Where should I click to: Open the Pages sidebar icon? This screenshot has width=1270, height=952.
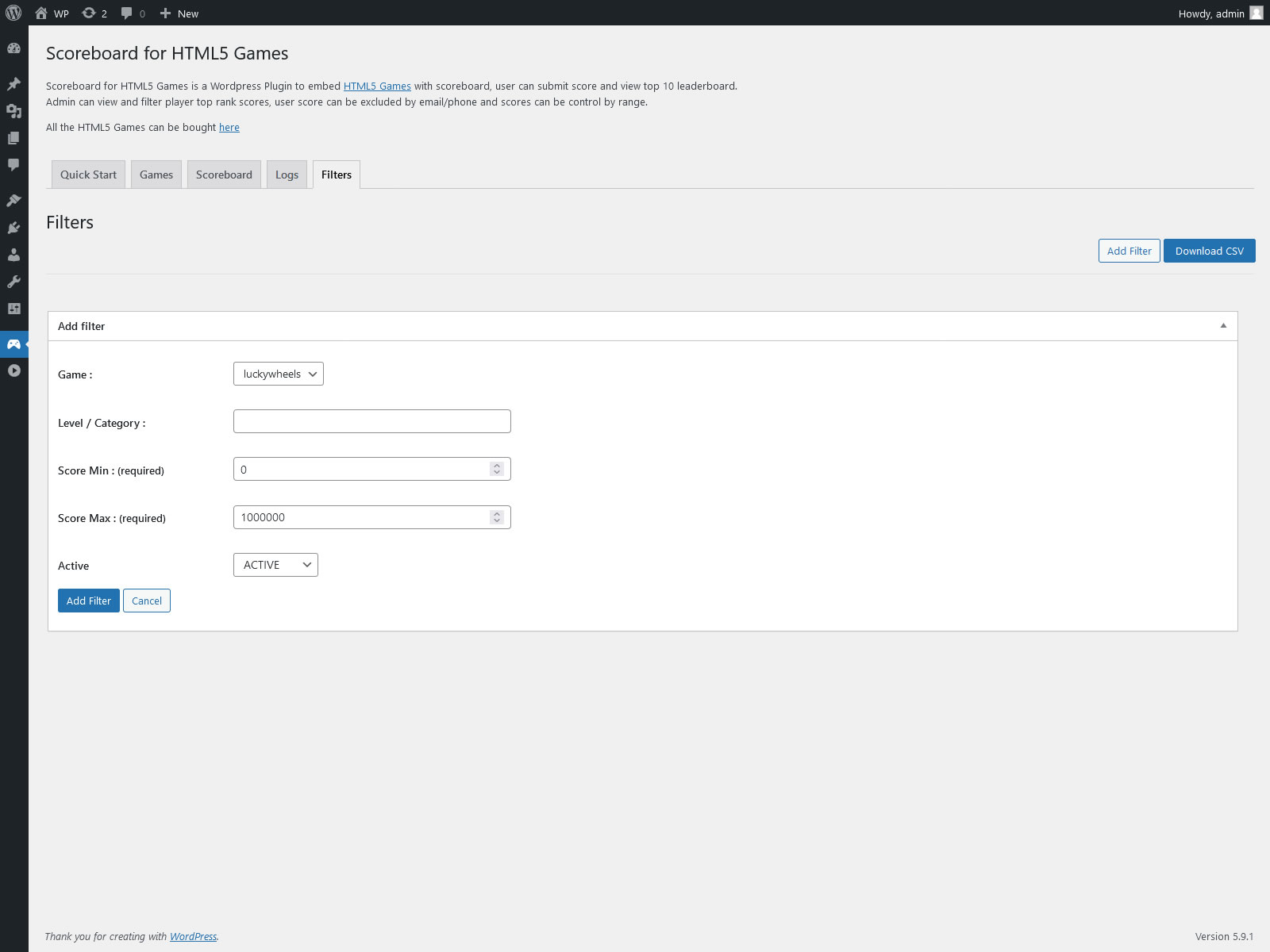point(13,138)
